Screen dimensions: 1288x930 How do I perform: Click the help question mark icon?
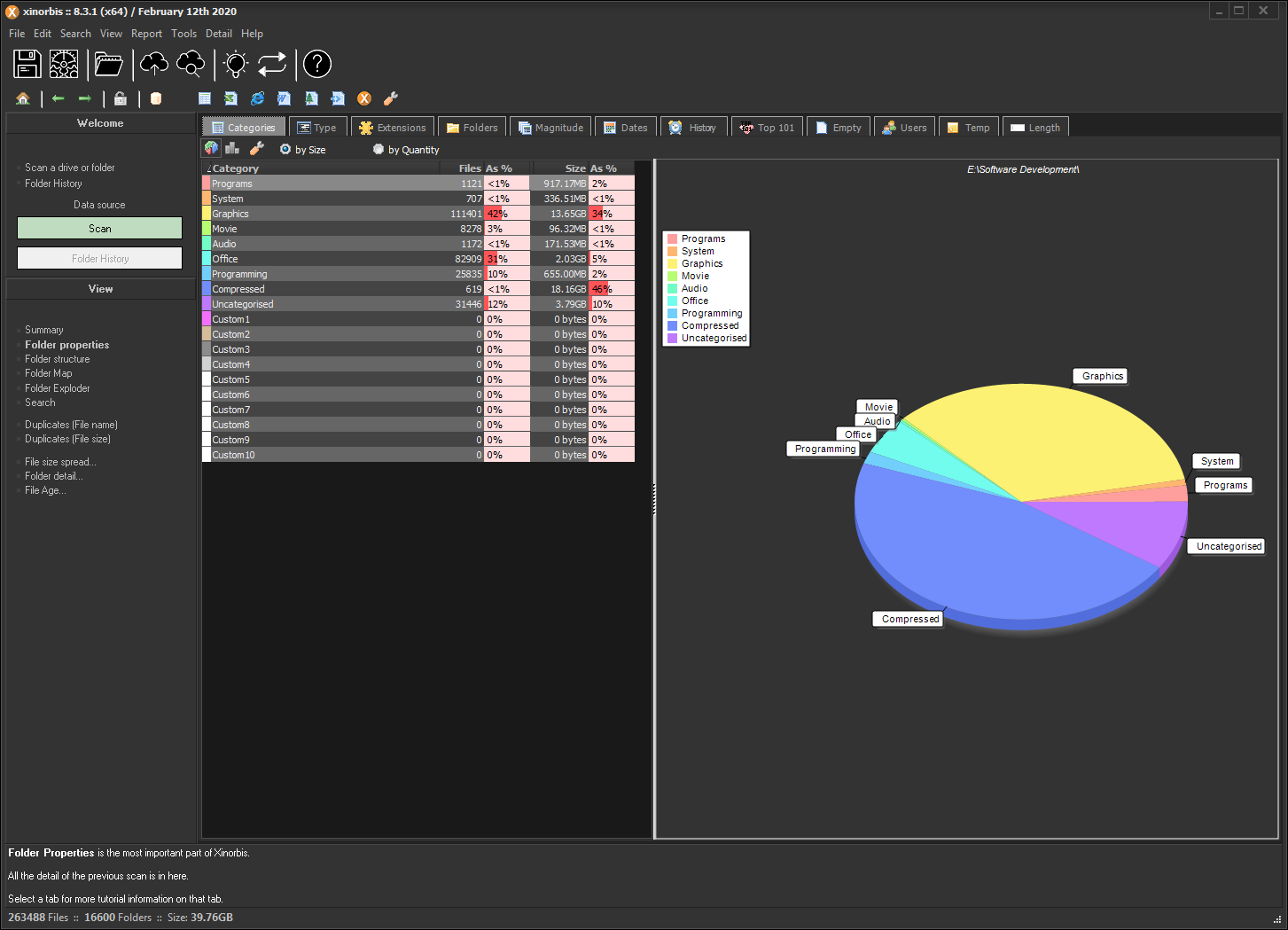coord(316,64)
